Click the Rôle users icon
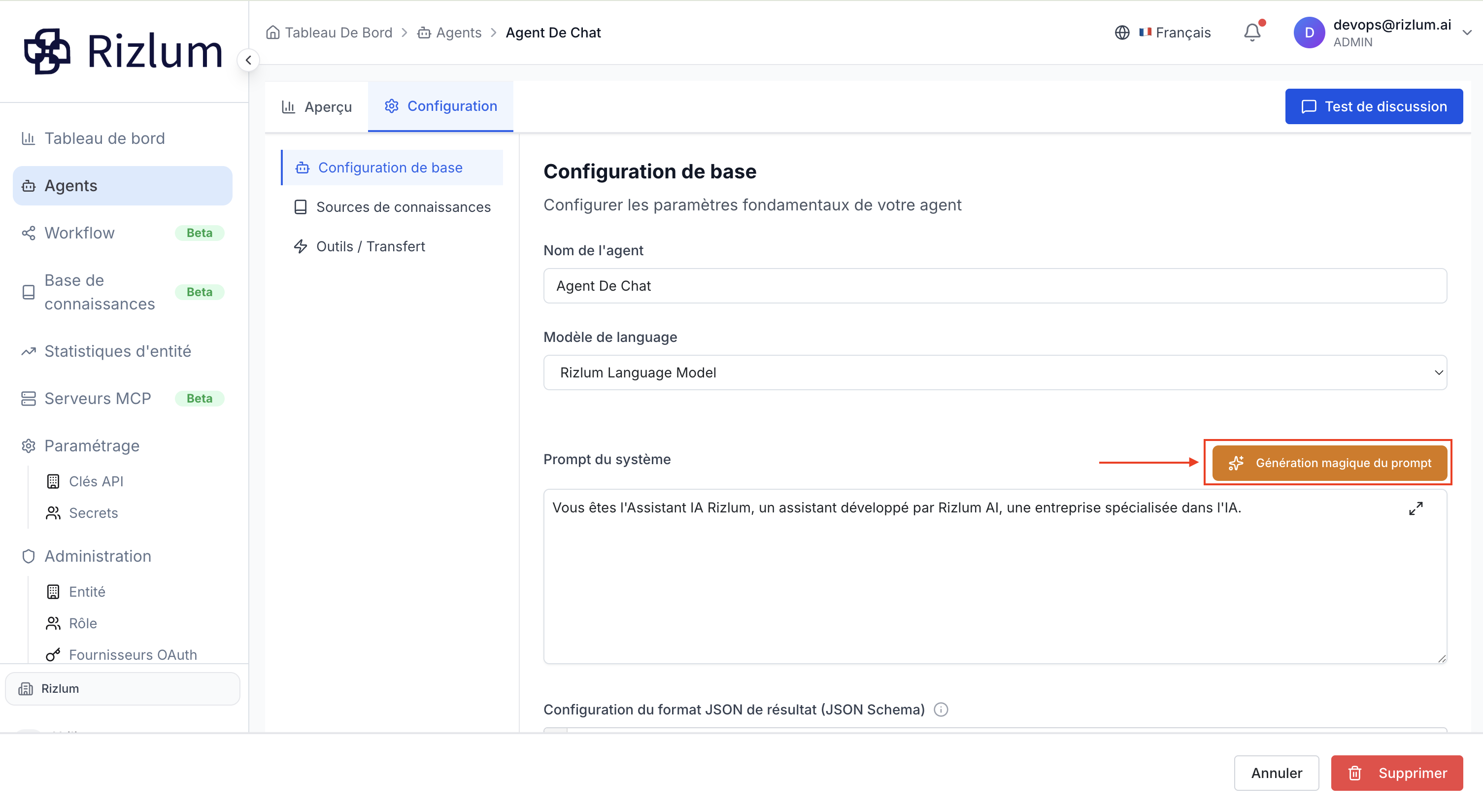Image resolution: width=1483 pixels, height=812 pixels. pos(53,624)
